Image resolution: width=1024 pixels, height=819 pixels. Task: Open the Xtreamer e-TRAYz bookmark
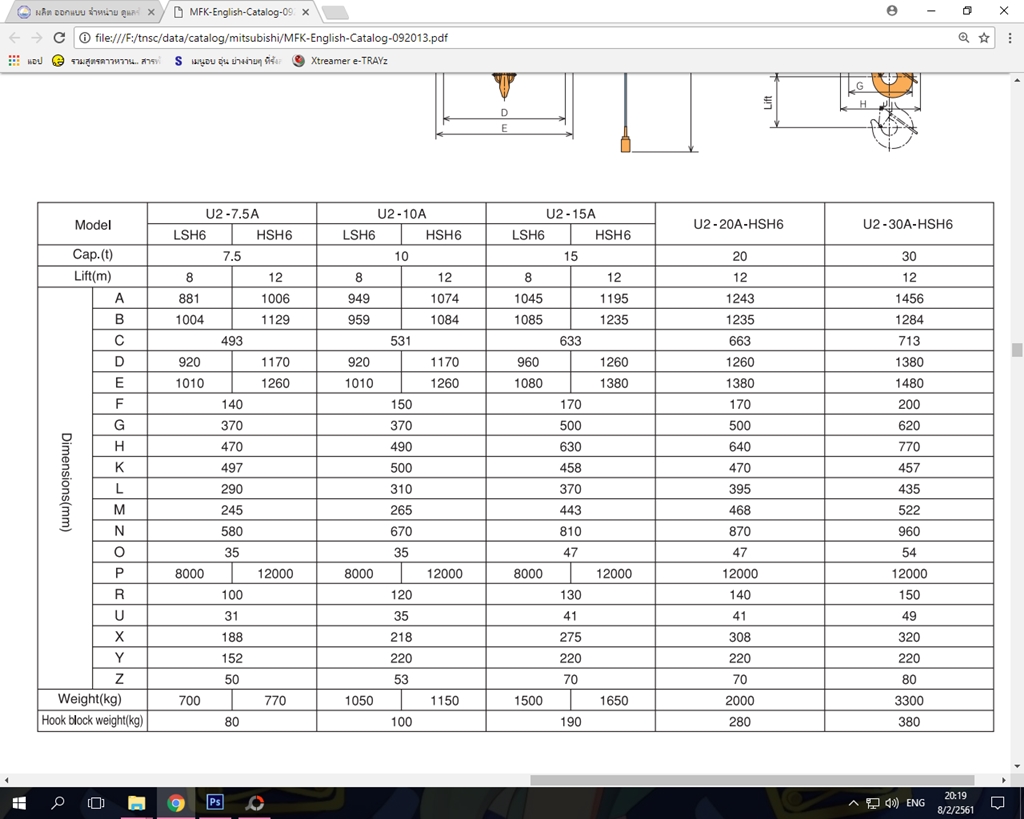click(340, 61)
